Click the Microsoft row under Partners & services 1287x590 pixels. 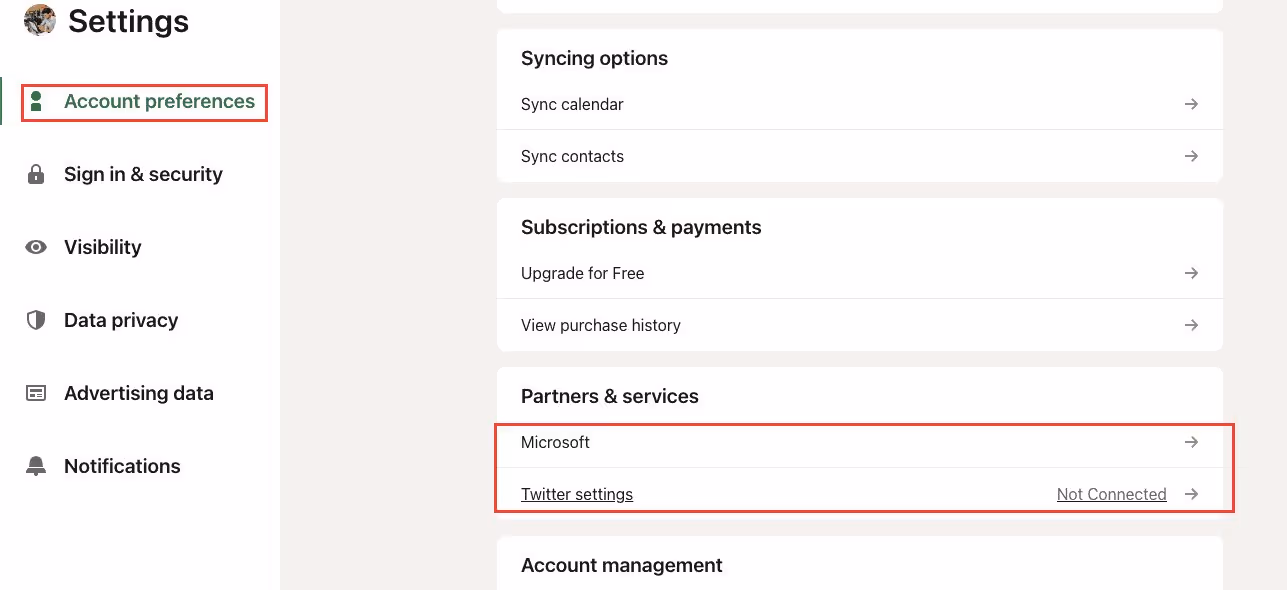tap(555, 441)
